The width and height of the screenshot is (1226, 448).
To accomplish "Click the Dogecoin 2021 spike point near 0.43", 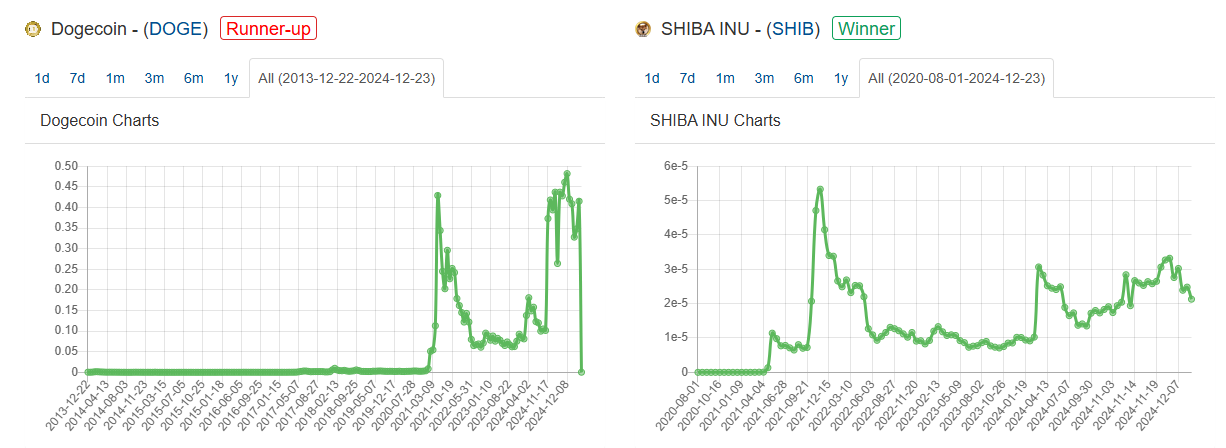I will 438,196.
